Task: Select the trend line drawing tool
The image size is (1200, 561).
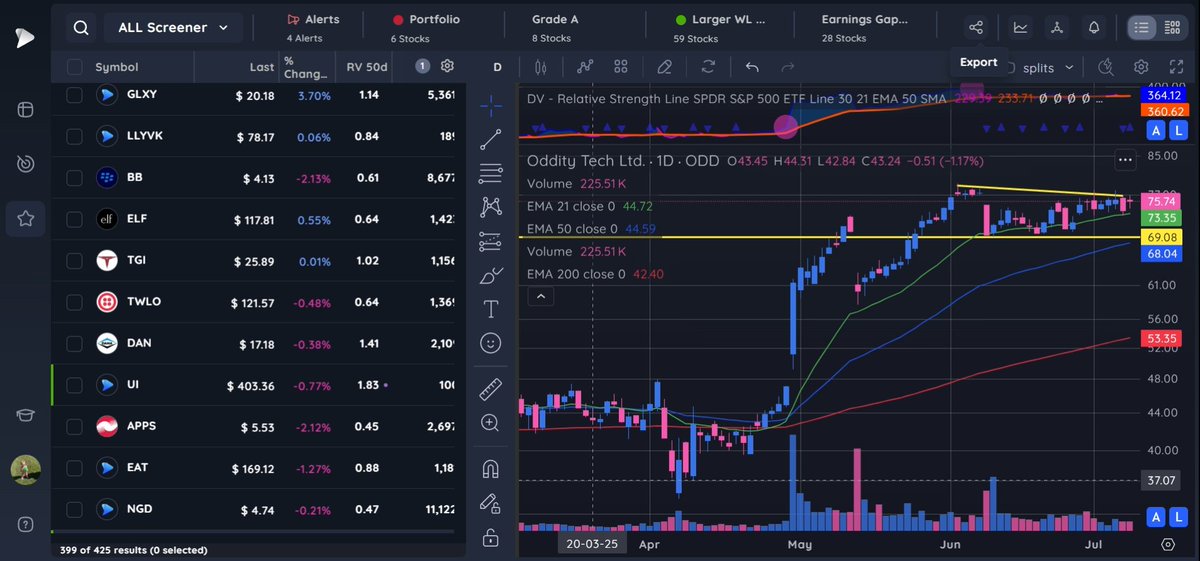Action: 491,139
